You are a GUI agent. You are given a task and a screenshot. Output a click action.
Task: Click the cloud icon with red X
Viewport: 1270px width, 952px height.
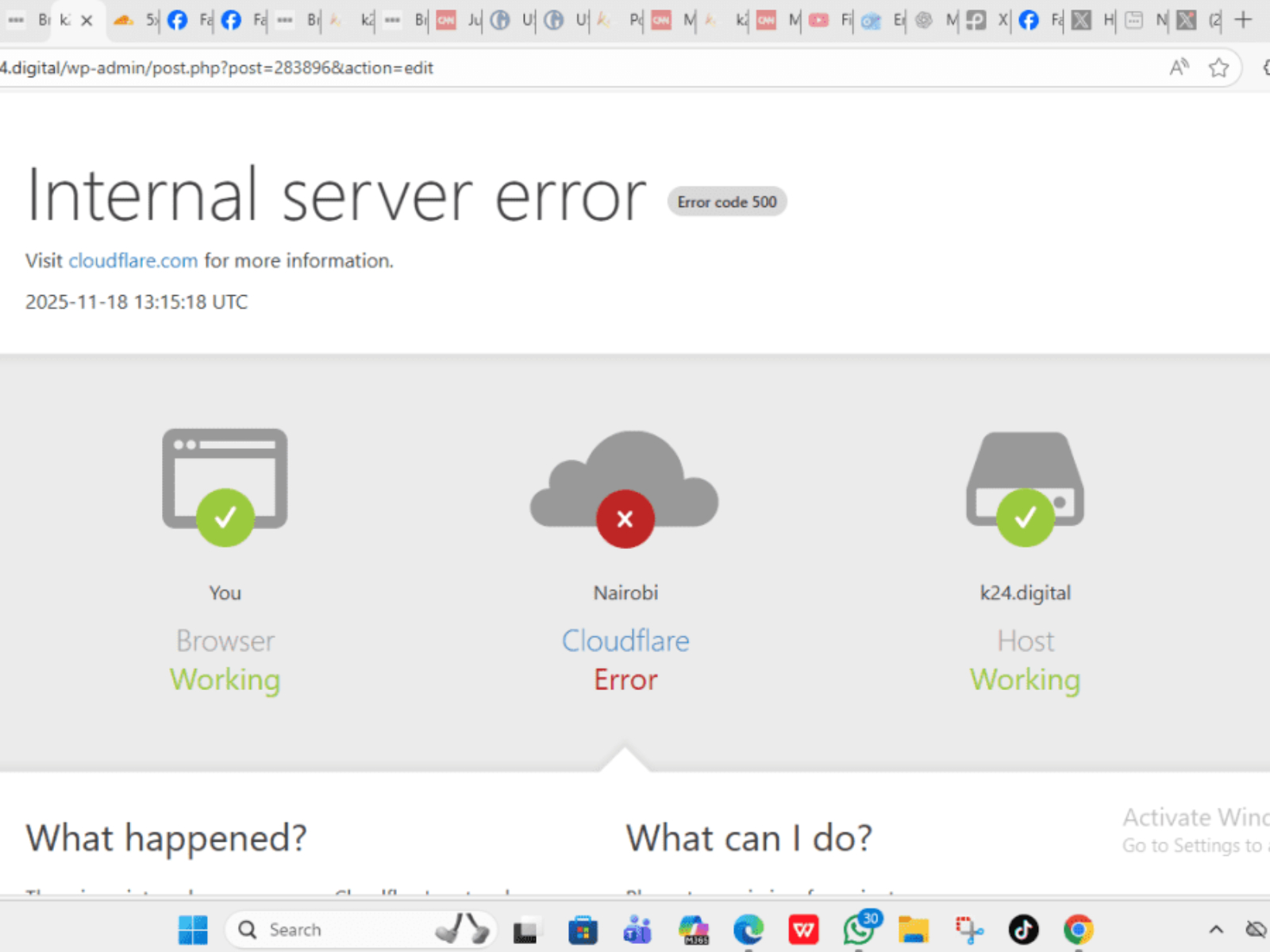tap(625, 489)
